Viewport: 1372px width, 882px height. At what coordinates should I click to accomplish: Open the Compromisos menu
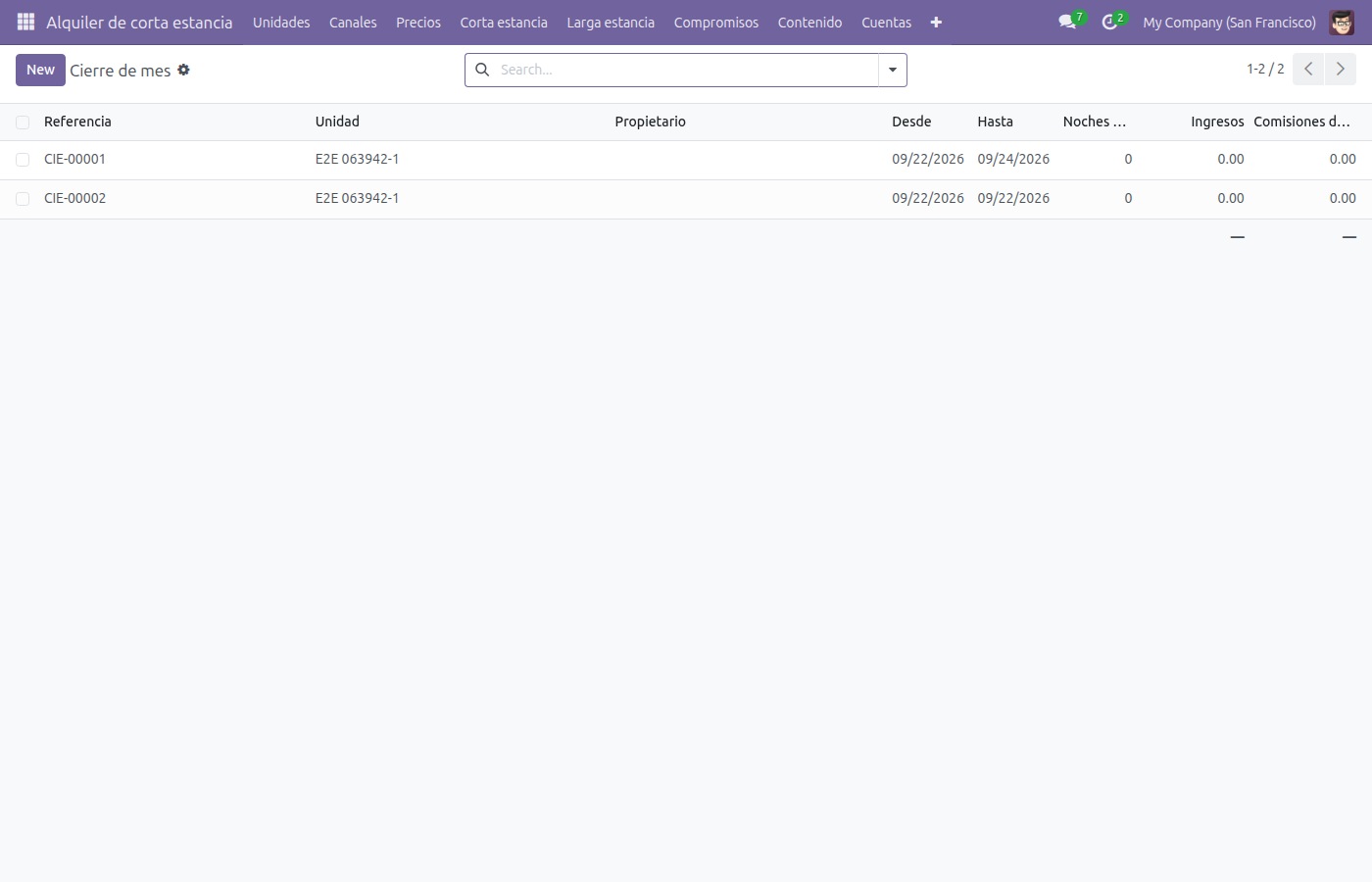716,23
